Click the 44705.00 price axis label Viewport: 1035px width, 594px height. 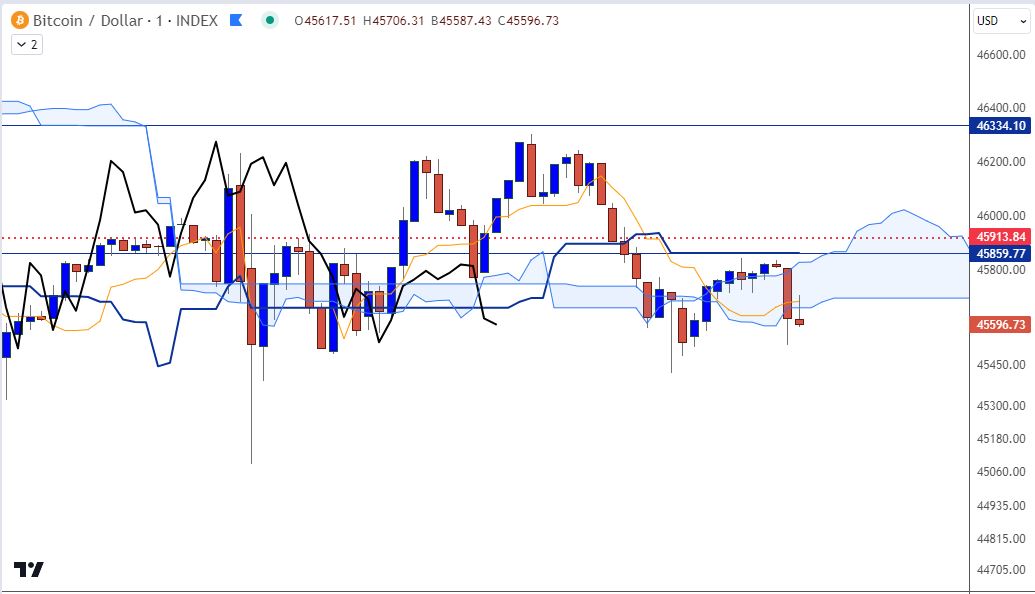(x=1001, y=569)
